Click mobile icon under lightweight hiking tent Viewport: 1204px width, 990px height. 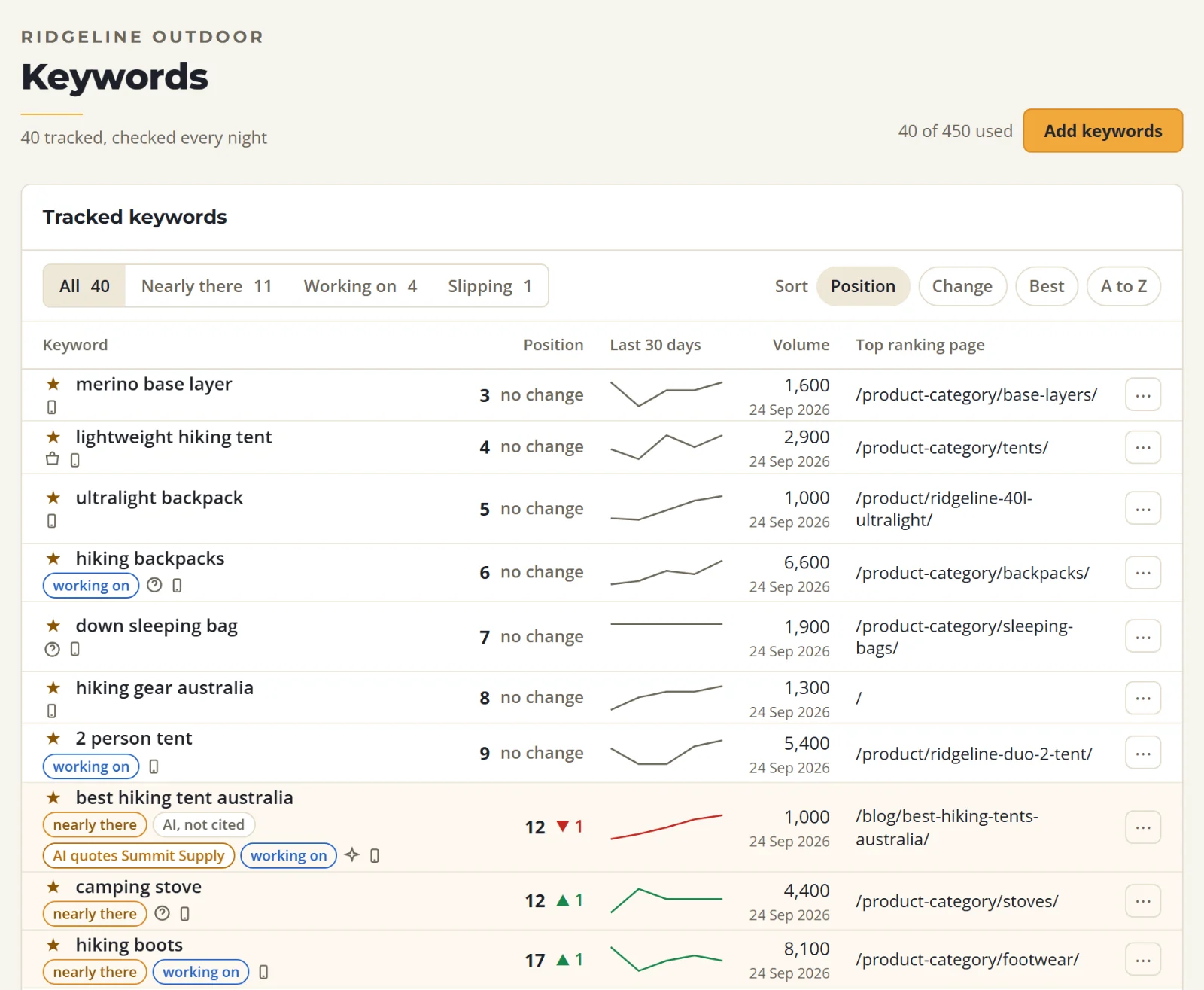(x=74, y=460)
